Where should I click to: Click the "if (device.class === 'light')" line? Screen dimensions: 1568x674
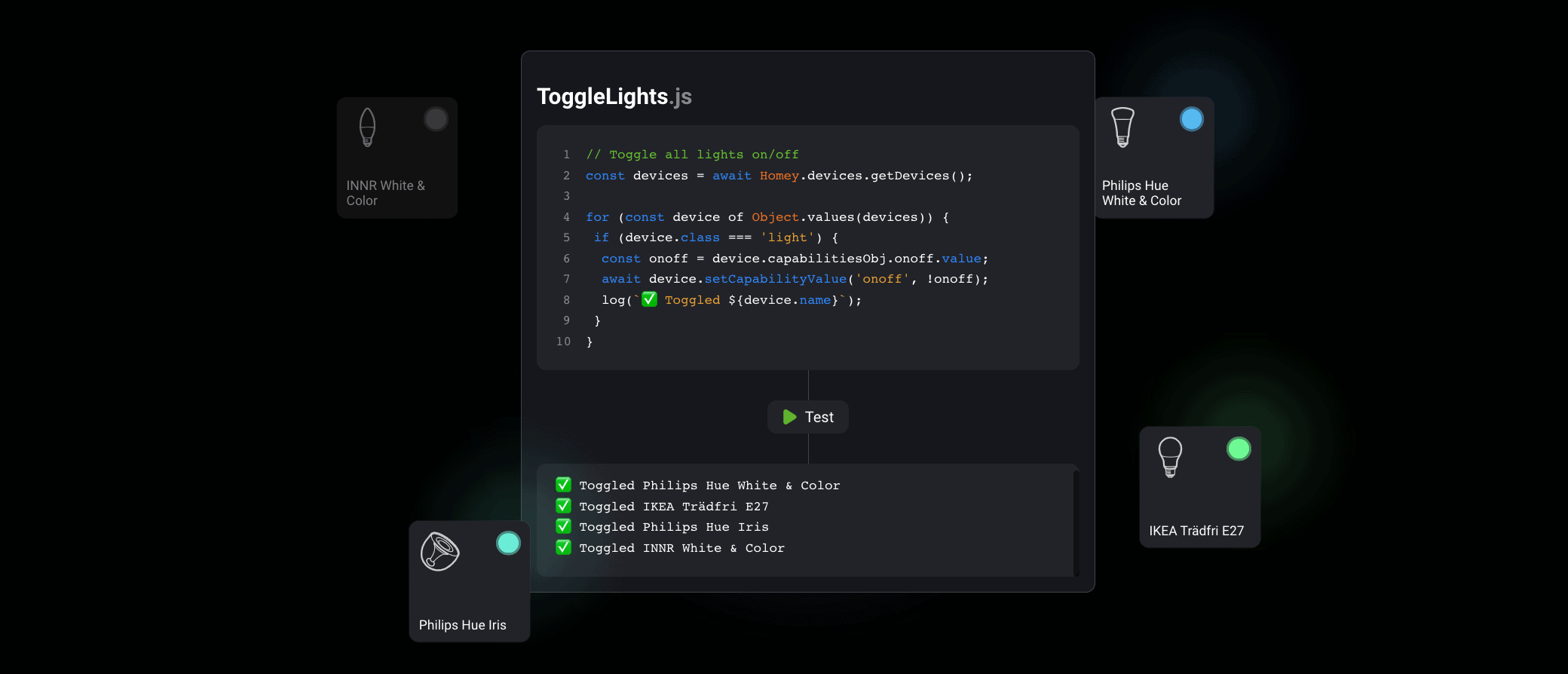[716, 237]
